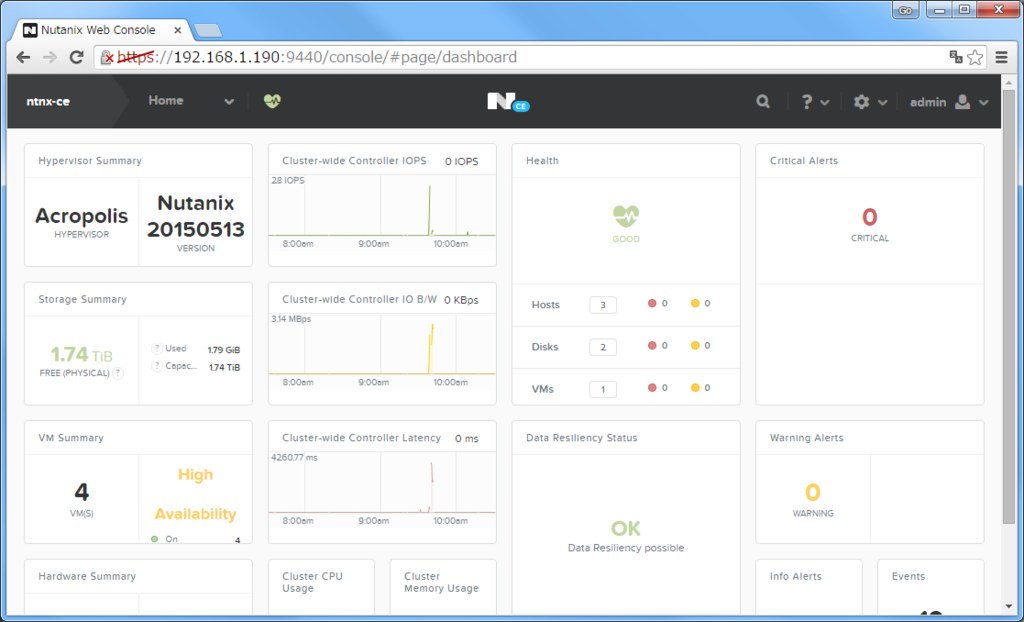Click the Controller IO B/W chart

[382, 351]
